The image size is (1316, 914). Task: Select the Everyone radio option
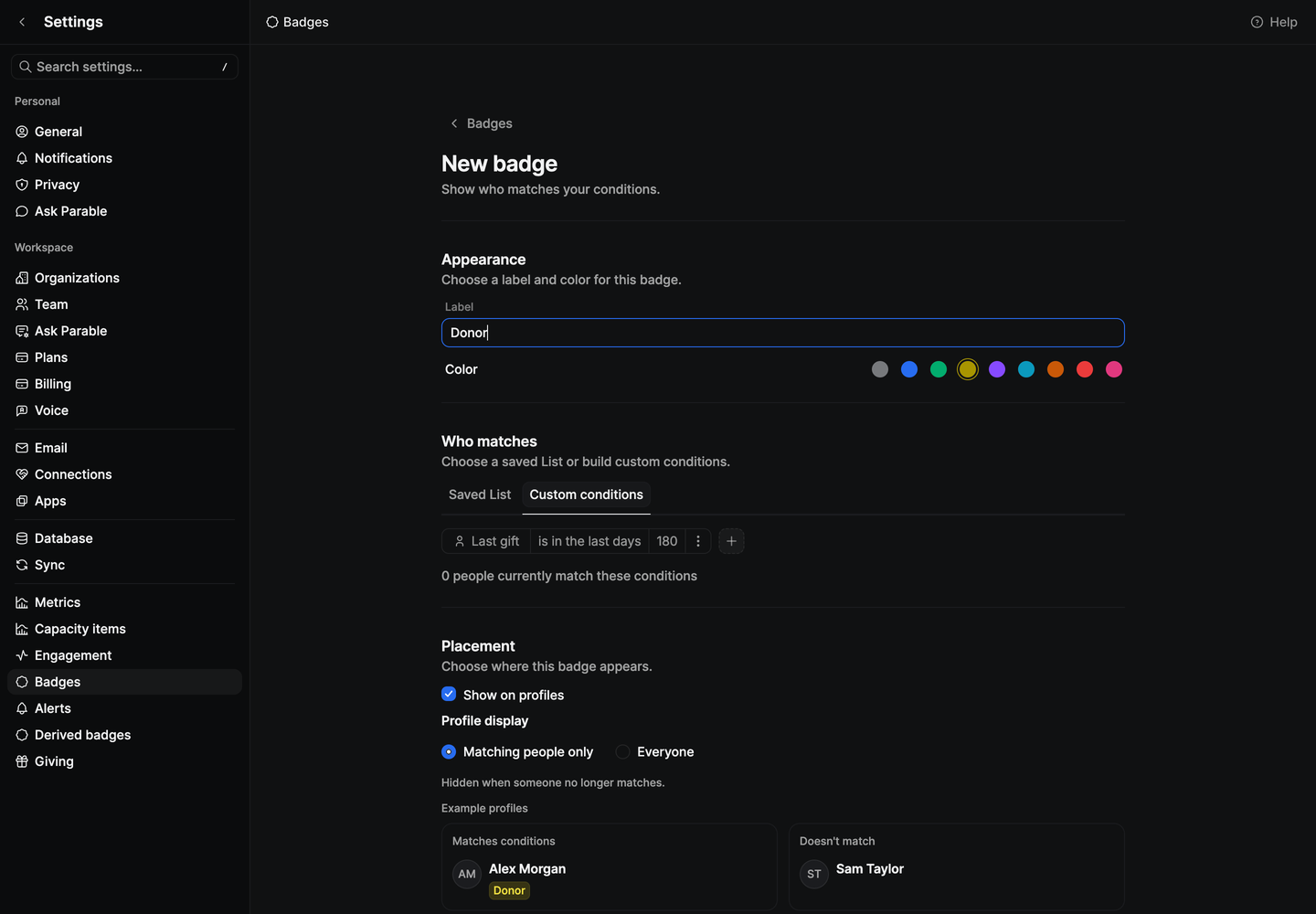622,751
